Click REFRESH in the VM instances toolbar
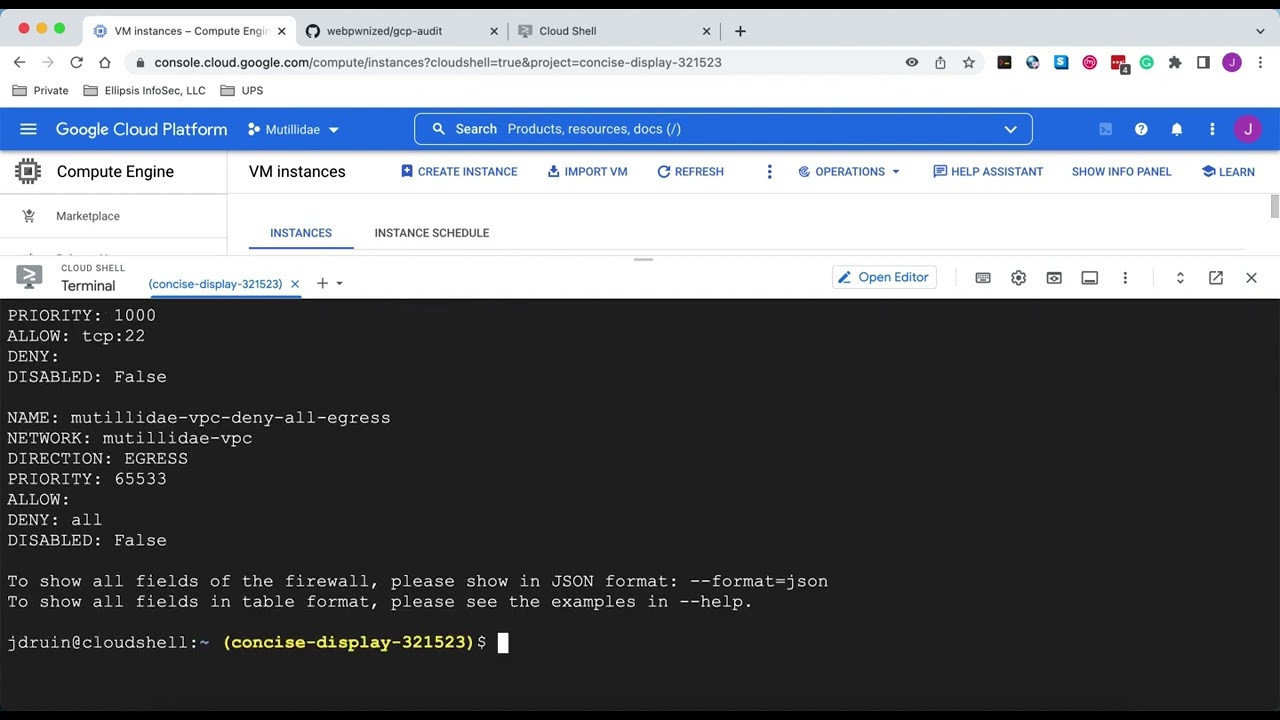This screenshot has width=1280, height=720. pos(690,172)
